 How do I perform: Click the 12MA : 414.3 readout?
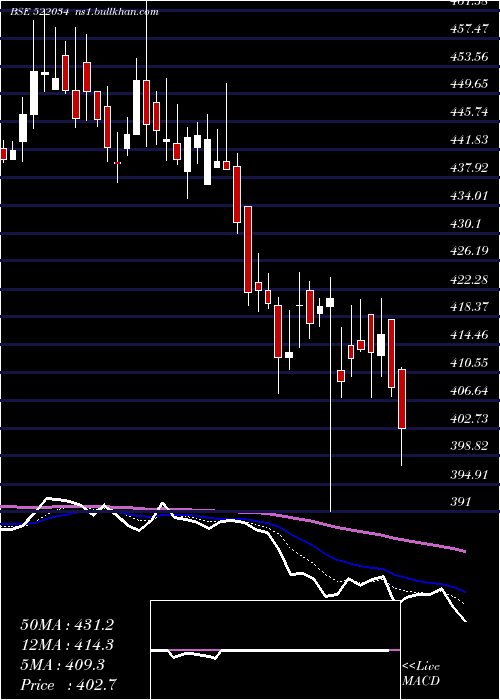click(x=67, y=645)
